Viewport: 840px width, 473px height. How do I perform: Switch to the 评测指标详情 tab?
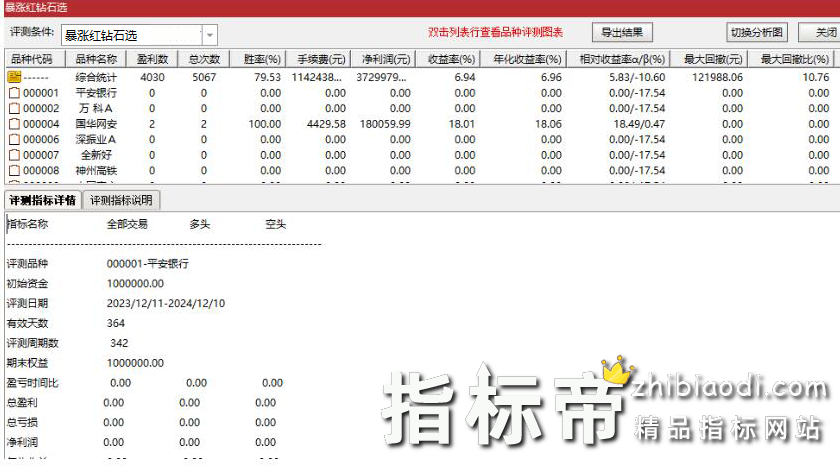42,200
